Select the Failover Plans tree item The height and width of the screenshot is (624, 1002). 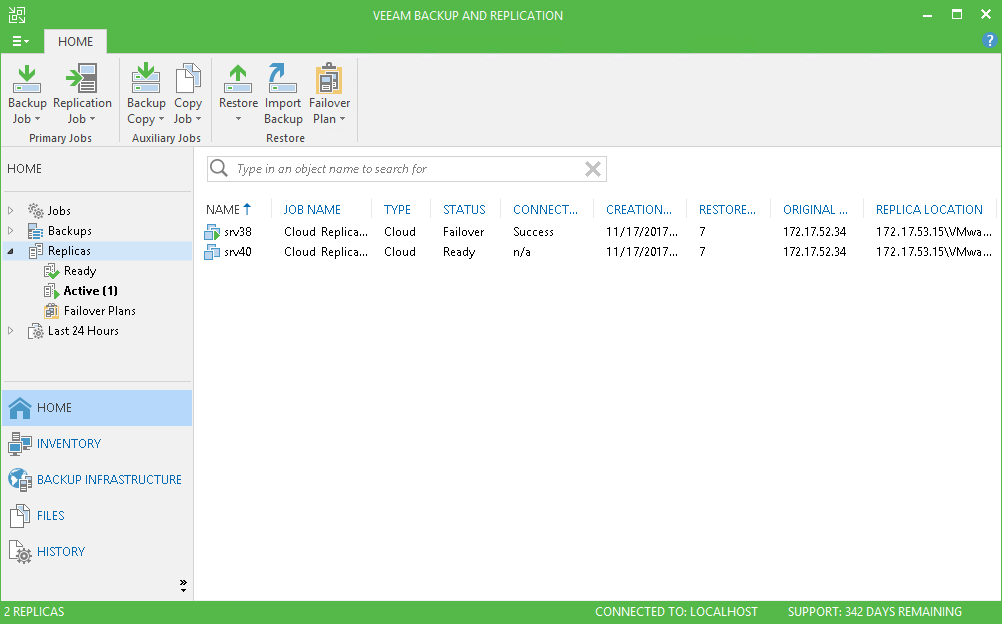point(100,311)
